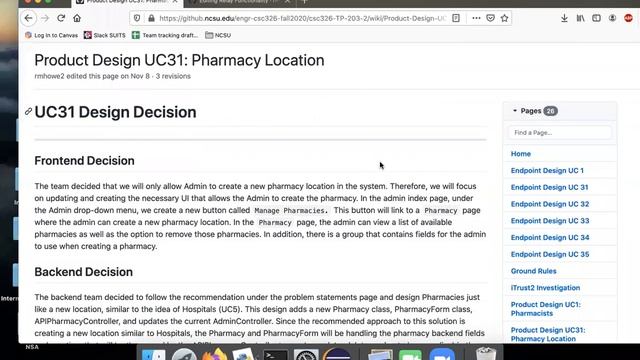Open the Zoom app in the dock
Image resolution: width=640 pixels, height=360 pixels.
pos(442,354)
